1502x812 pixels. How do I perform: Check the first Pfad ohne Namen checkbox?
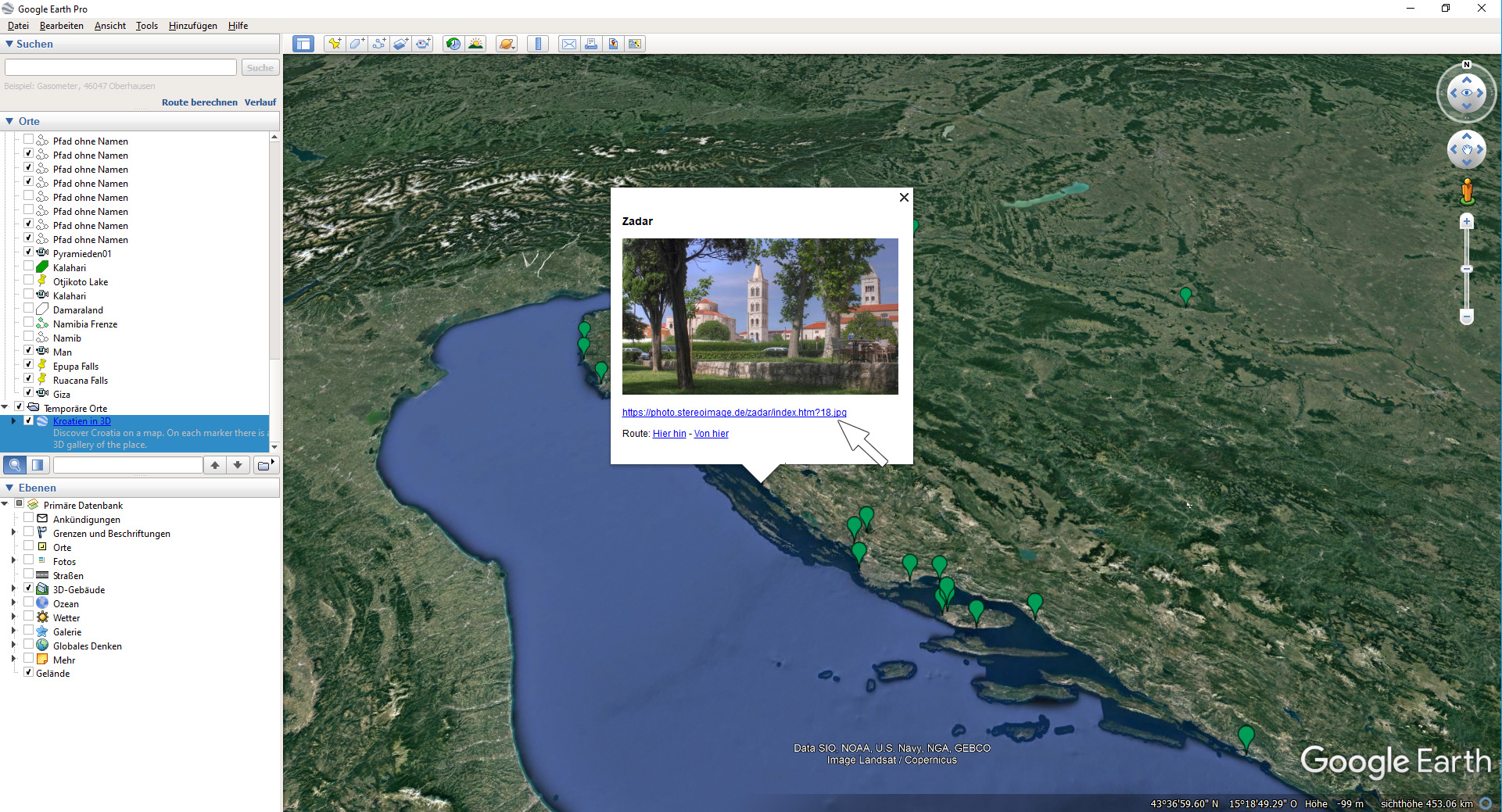pyautogui.click(x=29, y=140)
